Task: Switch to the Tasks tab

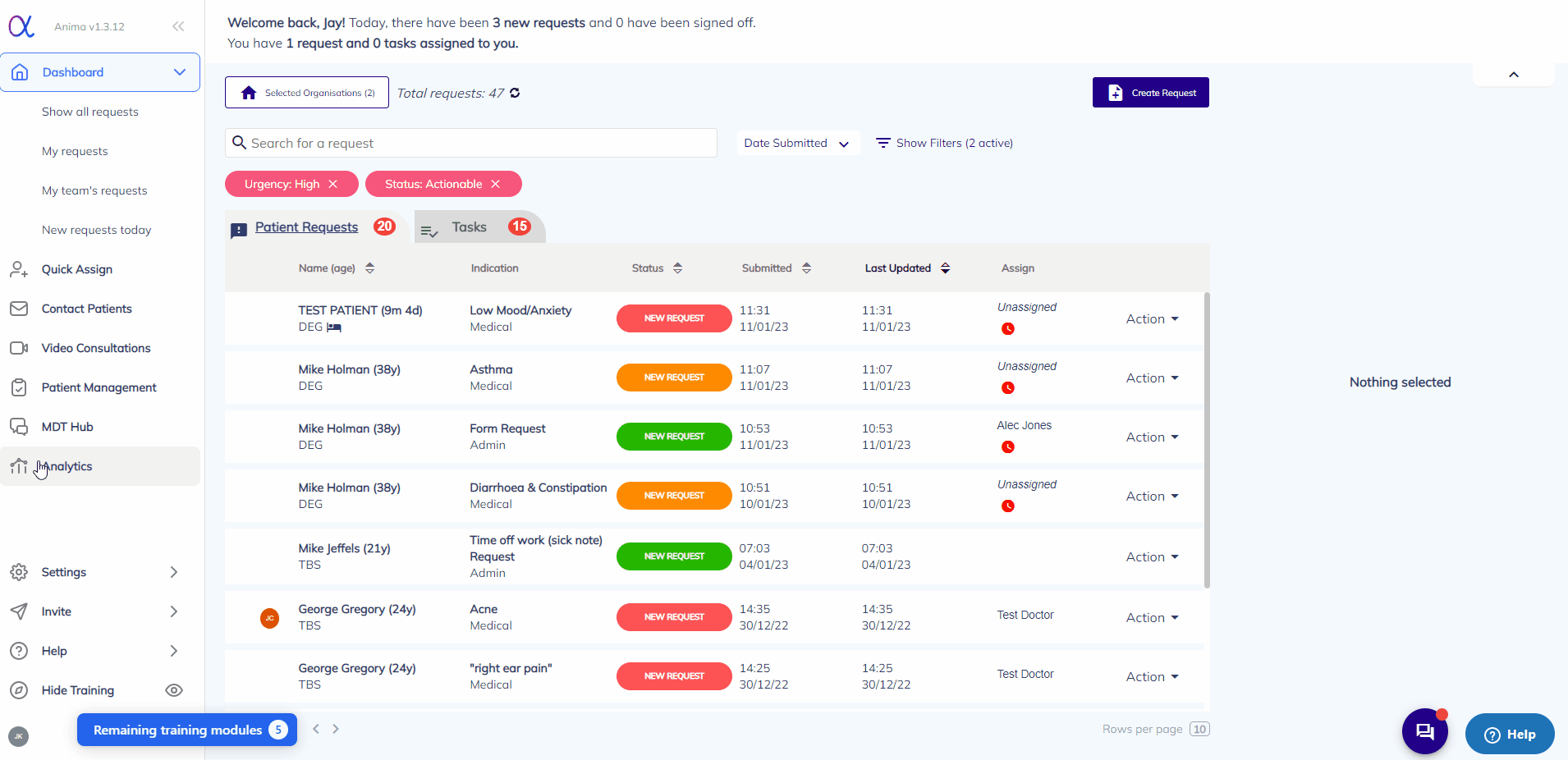Action: click(470, 227)
